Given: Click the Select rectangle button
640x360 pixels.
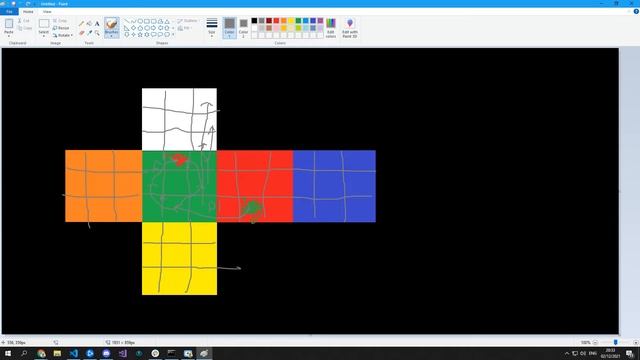Looking at the screenshot, I should coord(44,24).
